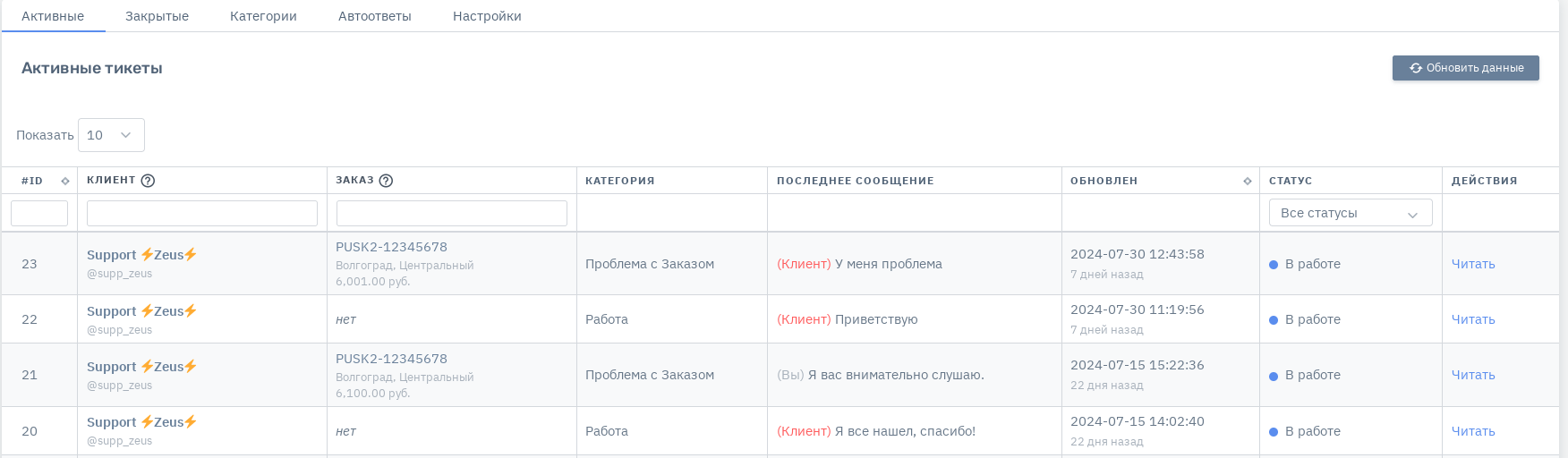Click the help icon next to КЛИЕНТ
Image resolution: width=1568 pixels, height=458 pixels.
pos(149,181)
